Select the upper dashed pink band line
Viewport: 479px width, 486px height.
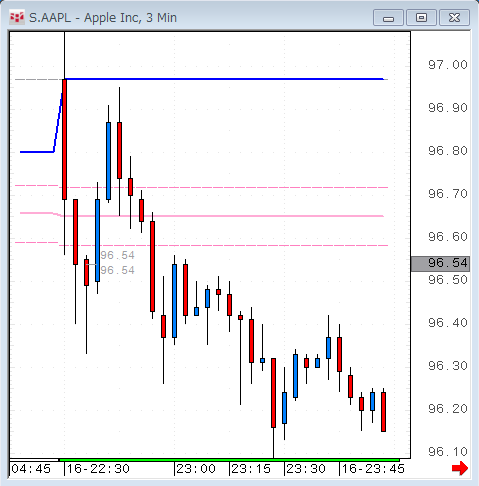(x=223, y=187)
